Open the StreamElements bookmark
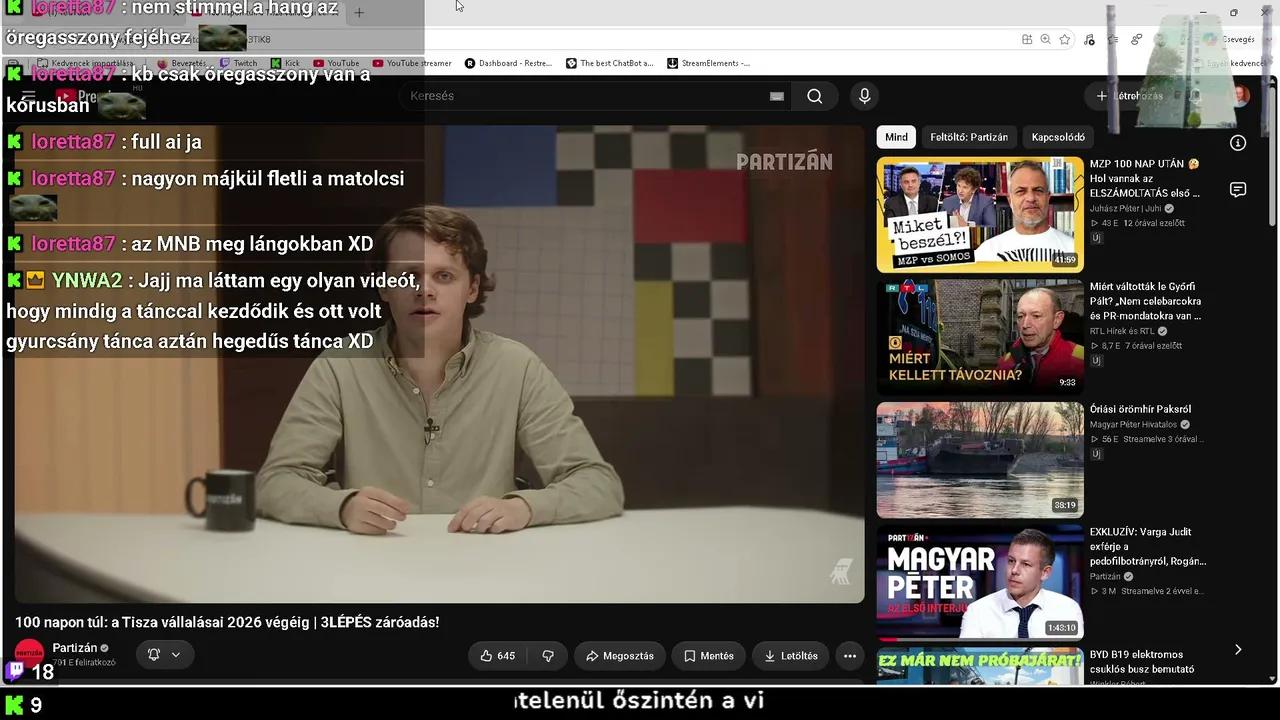The height and width of the screenshot is (720, 1280). 708,63
